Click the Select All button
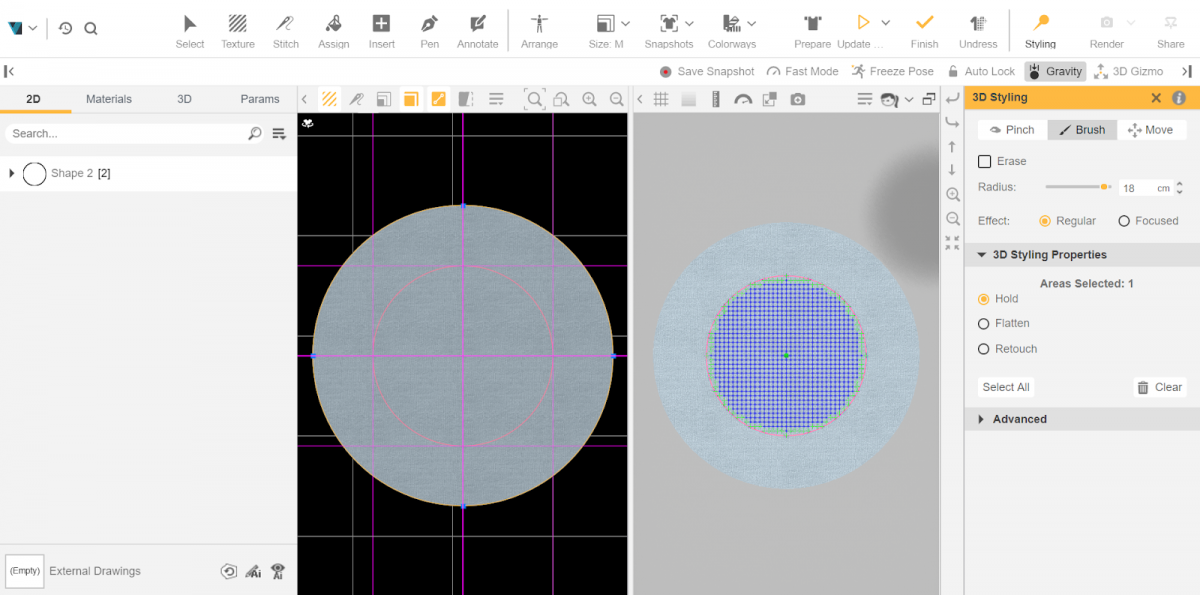Image resolution: width=1200 pixels, height=595 pixels. [1004, 387]
